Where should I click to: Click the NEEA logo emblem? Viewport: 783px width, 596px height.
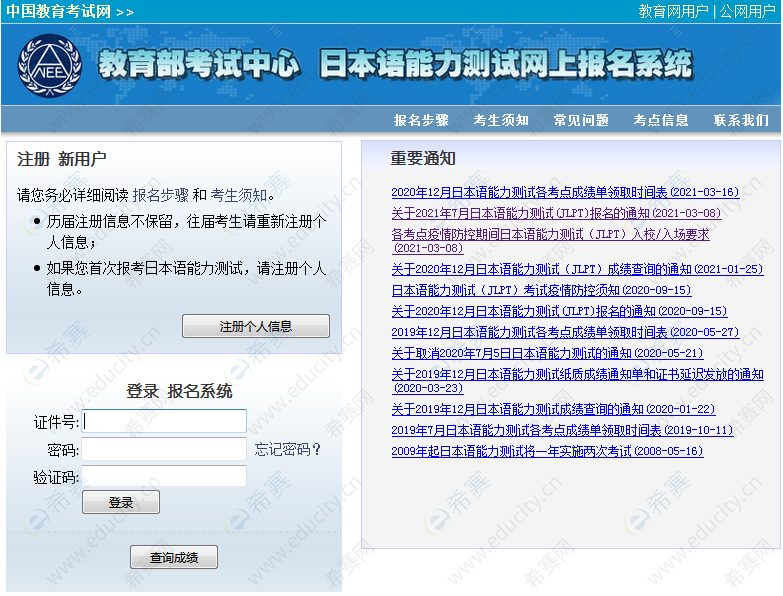tap(49, 65)
